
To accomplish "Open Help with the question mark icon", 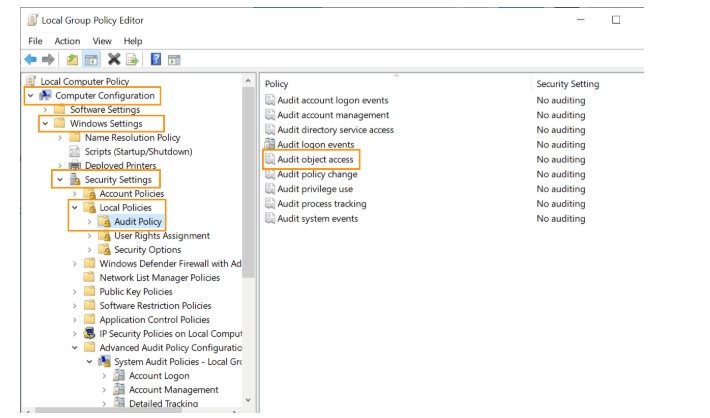I will 156,59.
